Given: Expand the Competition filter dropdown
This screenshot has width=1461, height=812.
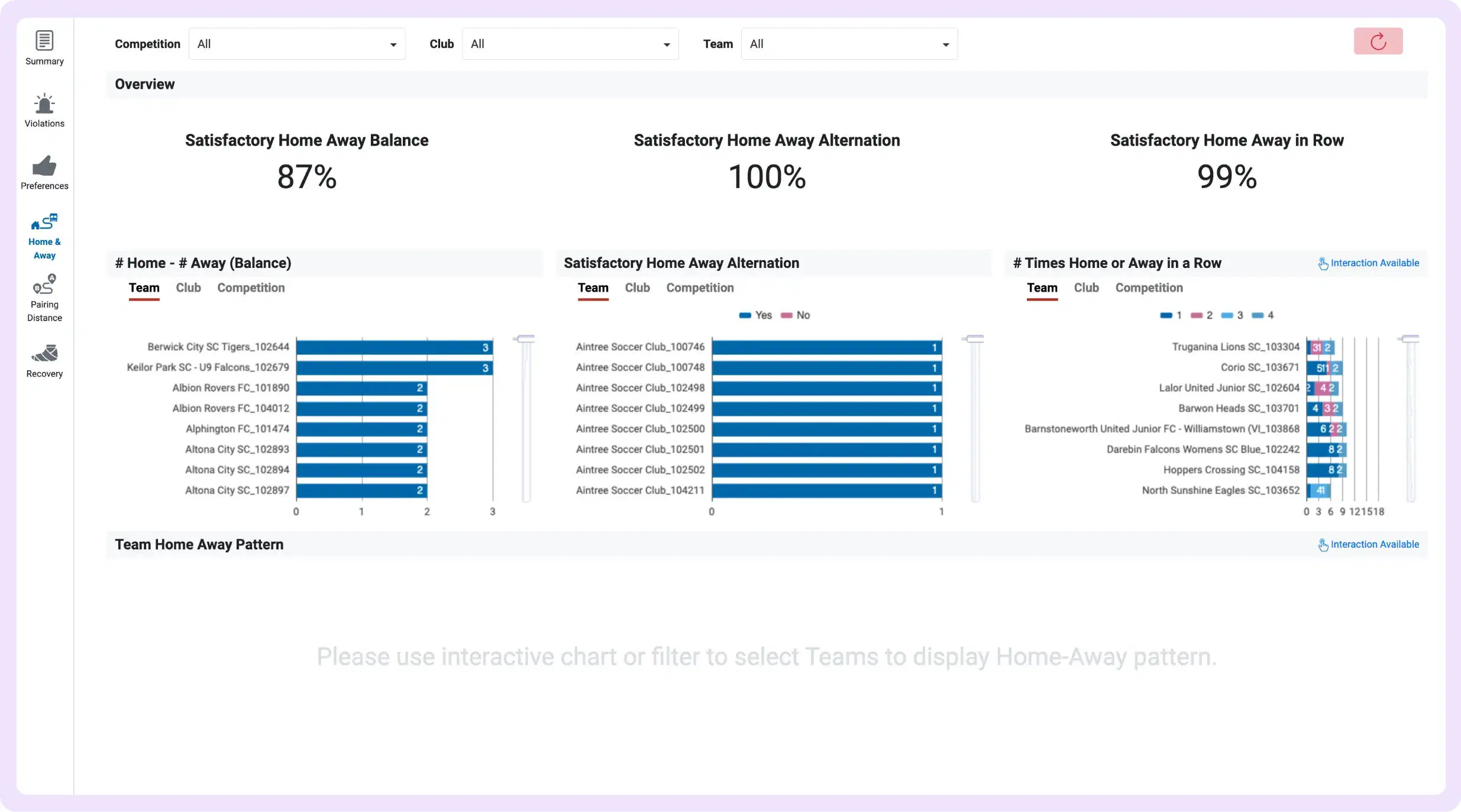Looking at the screenshot, I should (x=297, y=44).
